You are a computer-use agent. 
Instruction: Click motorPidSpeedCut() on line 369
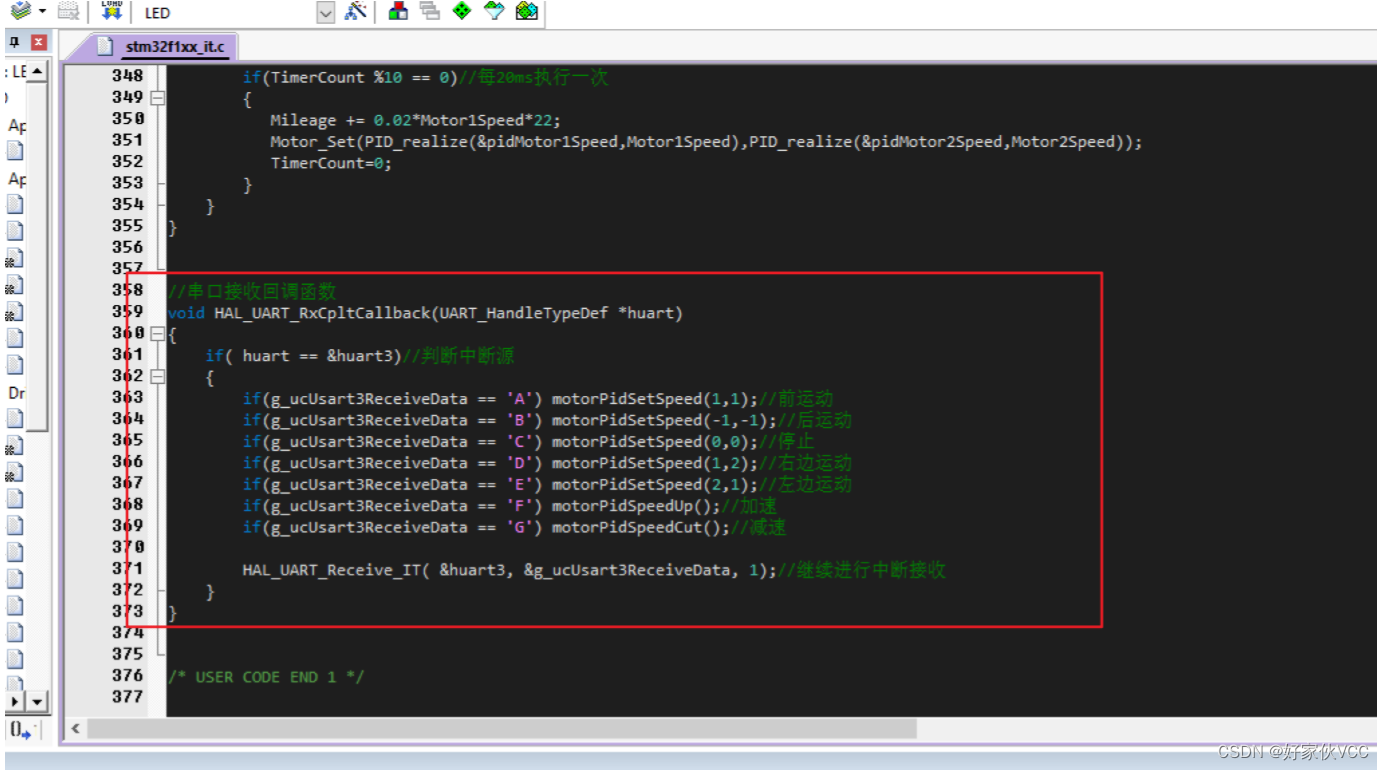tap(640, 527)
